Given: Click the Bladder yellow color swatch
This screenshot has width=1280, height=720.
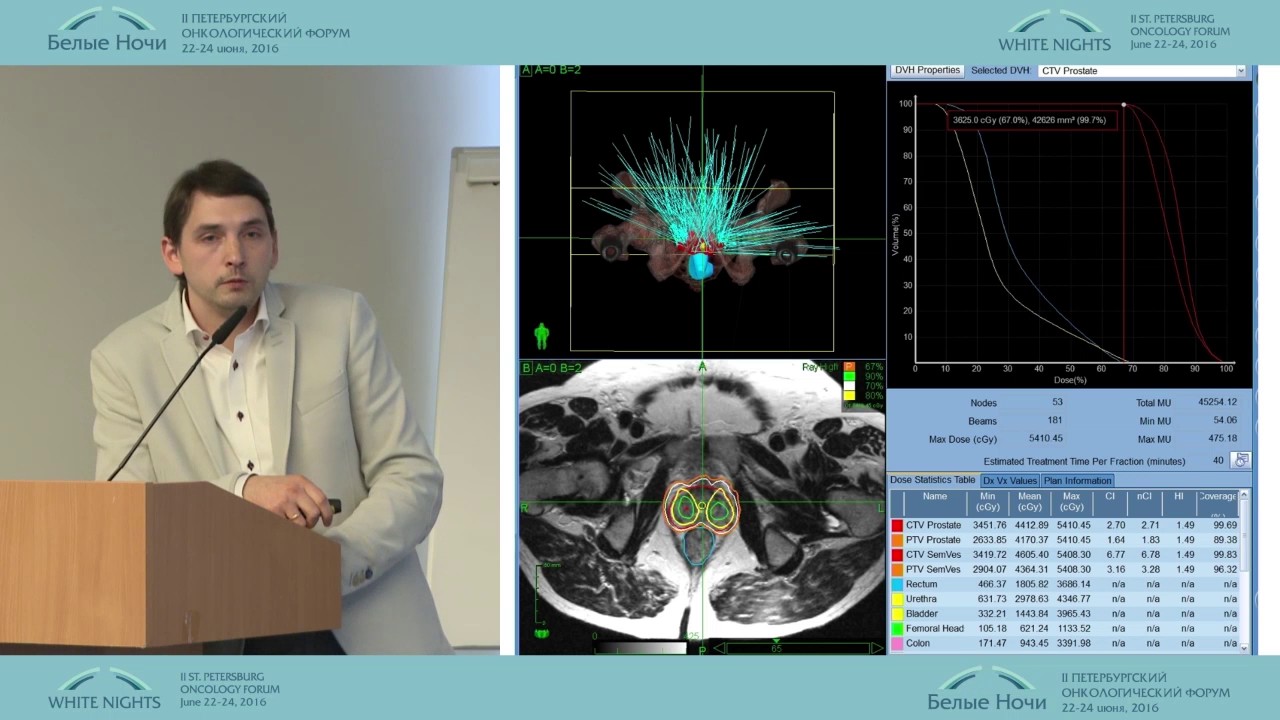Looking at the screenshot, I should pyautogui.click(x=897, y=614).
